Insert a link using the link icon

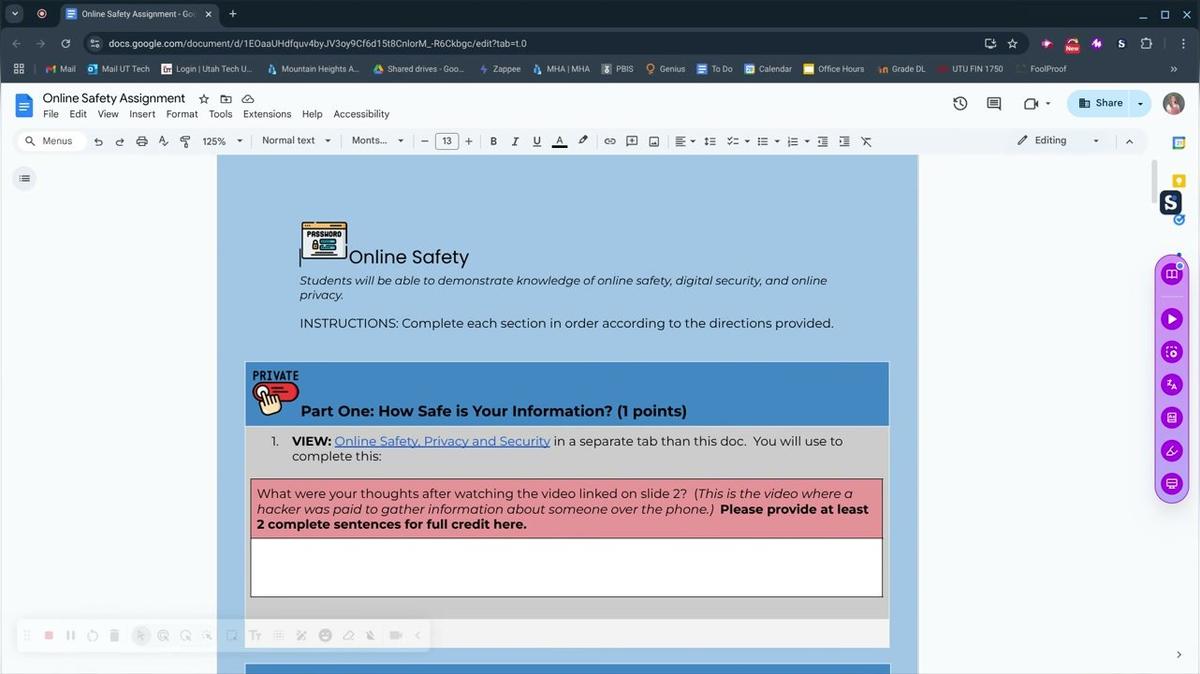click(x=610, y=141)
